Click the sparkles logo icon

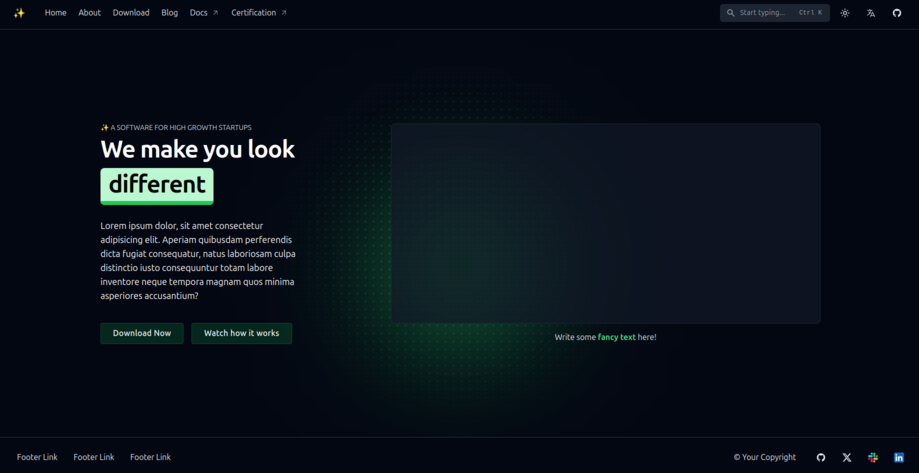click(x=19, y=13)
